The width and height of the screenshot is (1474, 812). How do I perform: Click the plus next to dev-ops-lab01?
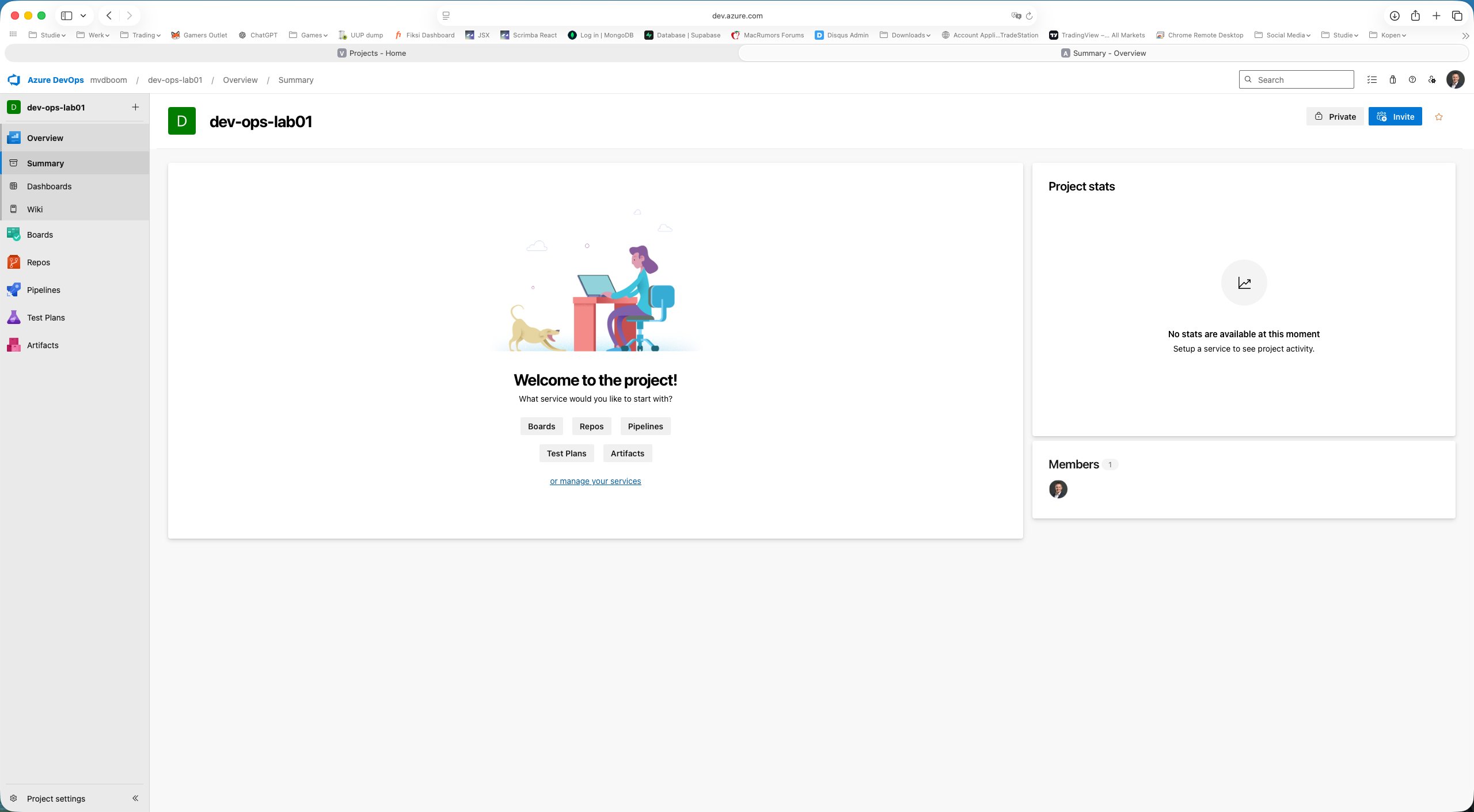[x=135, y=107]
